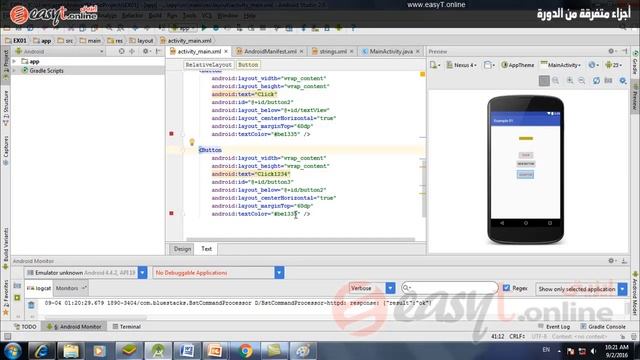Switch to Android Studio in taskbar

pos(158,351)
